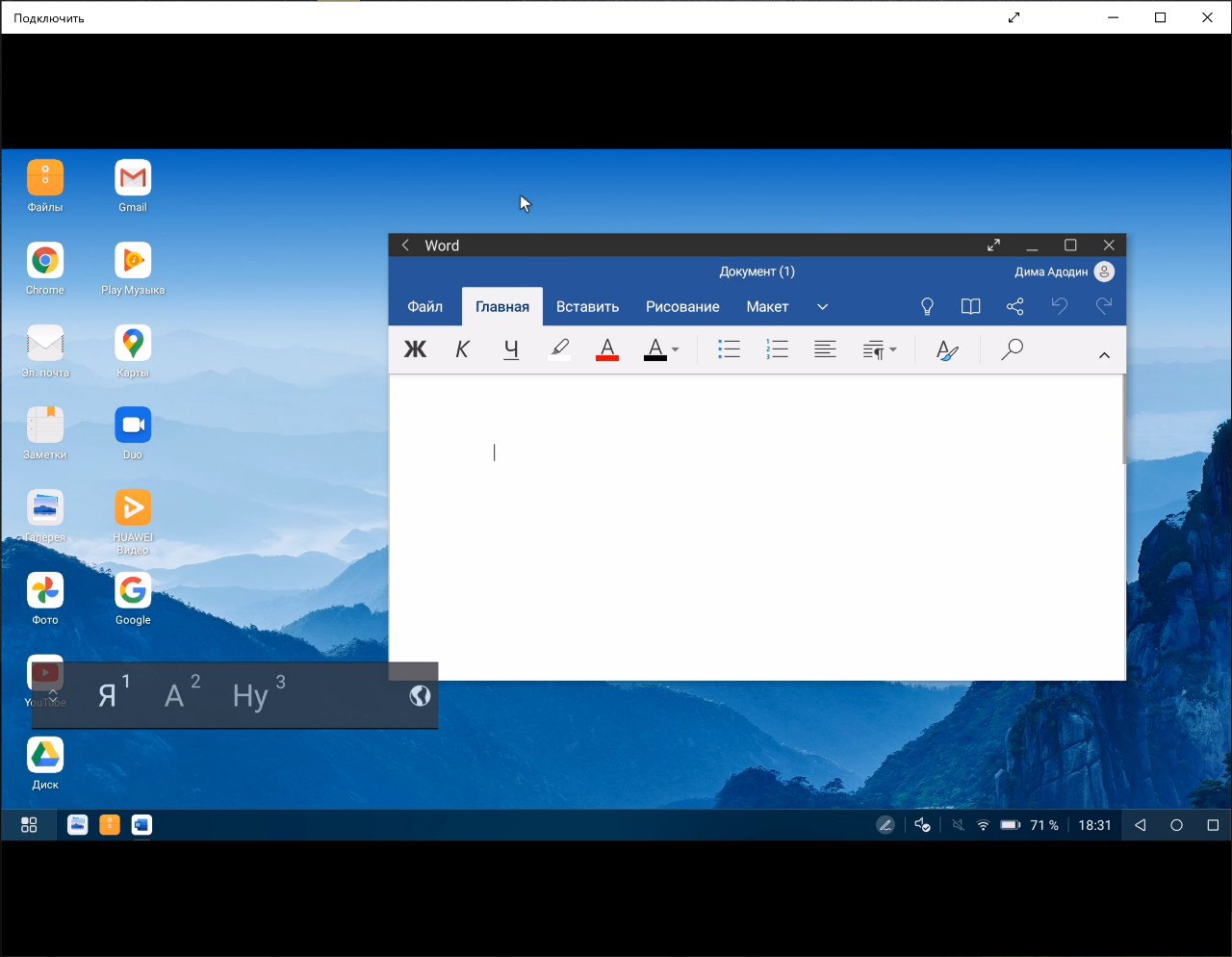Switch to Word in taskbar
Viewport: 1232px width, 957px height.
click(141, 825)
